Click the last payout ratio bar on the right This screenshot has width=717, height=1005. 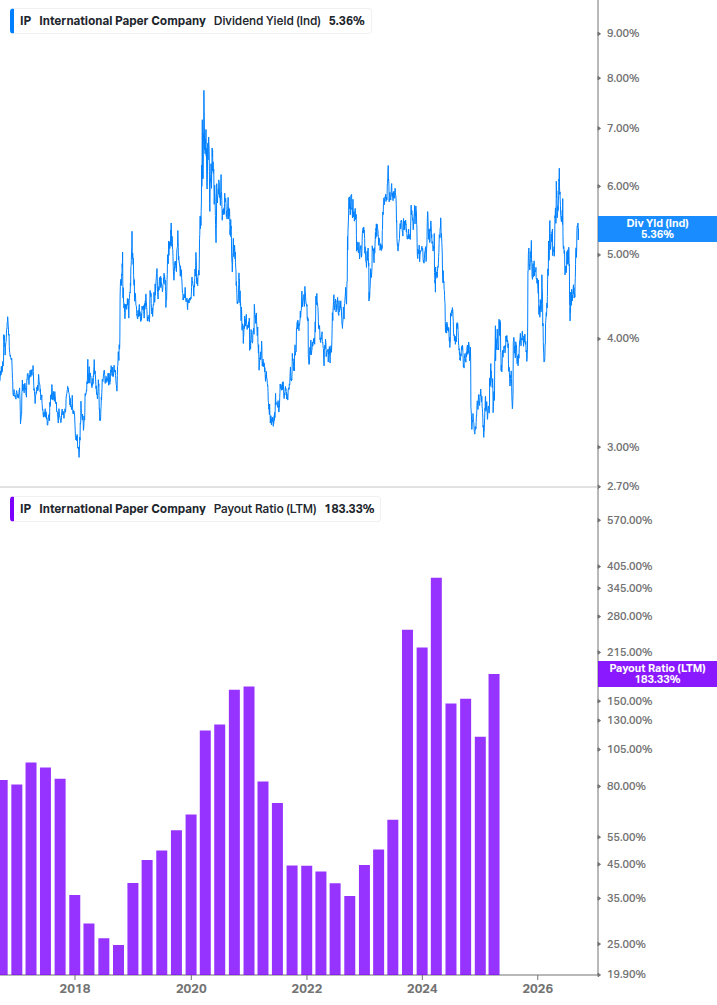[x=494, y=824]
